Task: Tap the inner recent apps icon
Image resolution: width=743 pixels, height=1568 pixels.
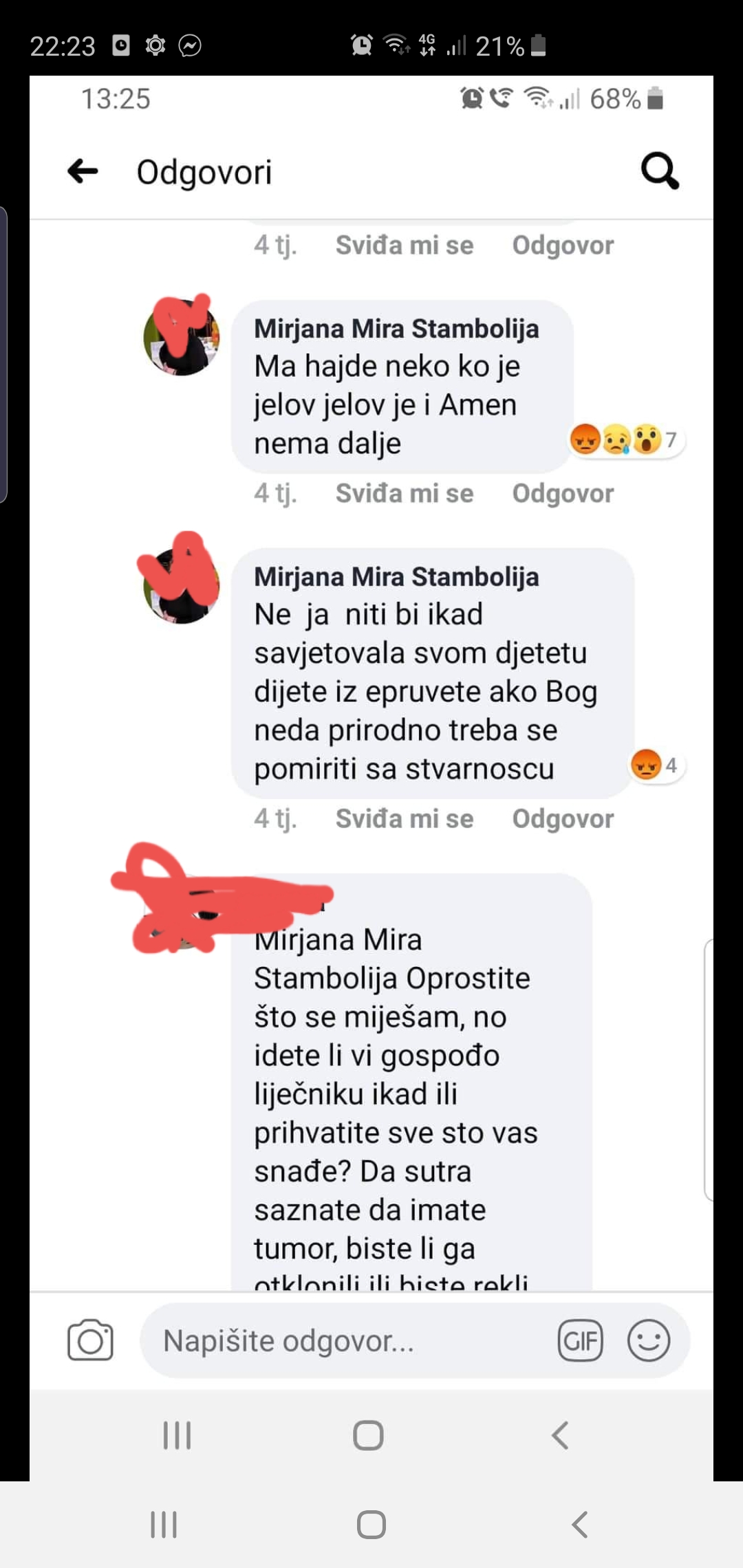Action: pos(177,1435)
